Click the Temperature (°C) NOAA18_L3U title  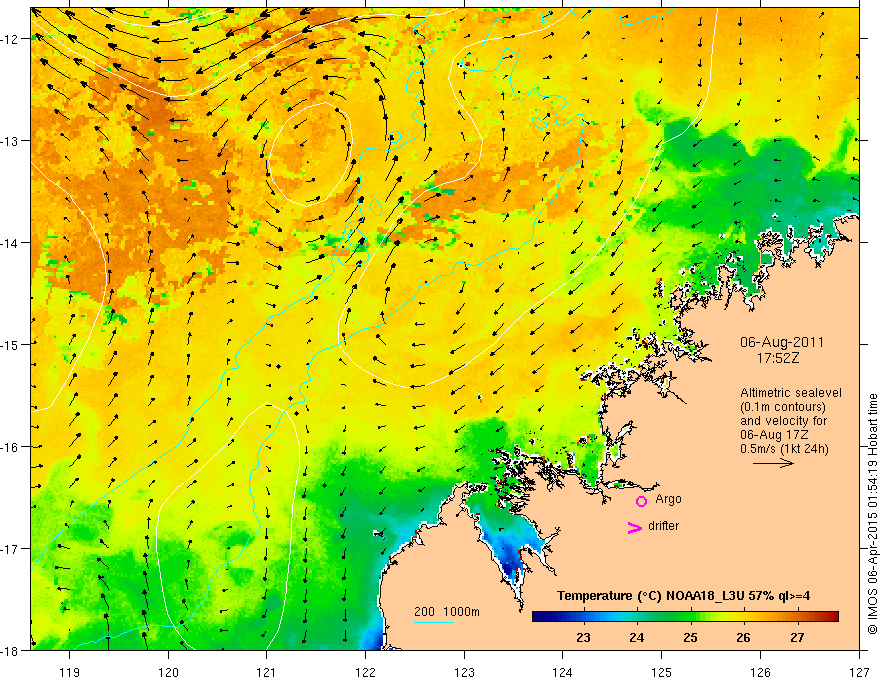tap(683, 596)
